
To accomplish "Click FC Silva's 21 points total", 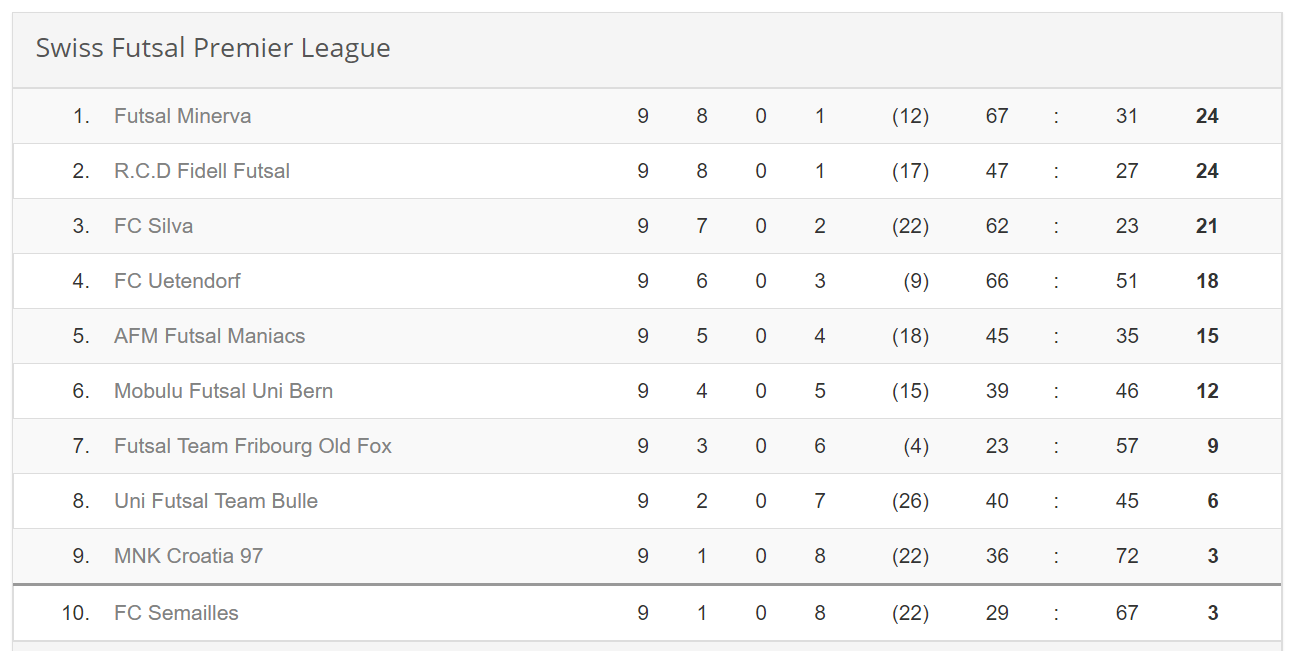I will [x=1207, y=226].
